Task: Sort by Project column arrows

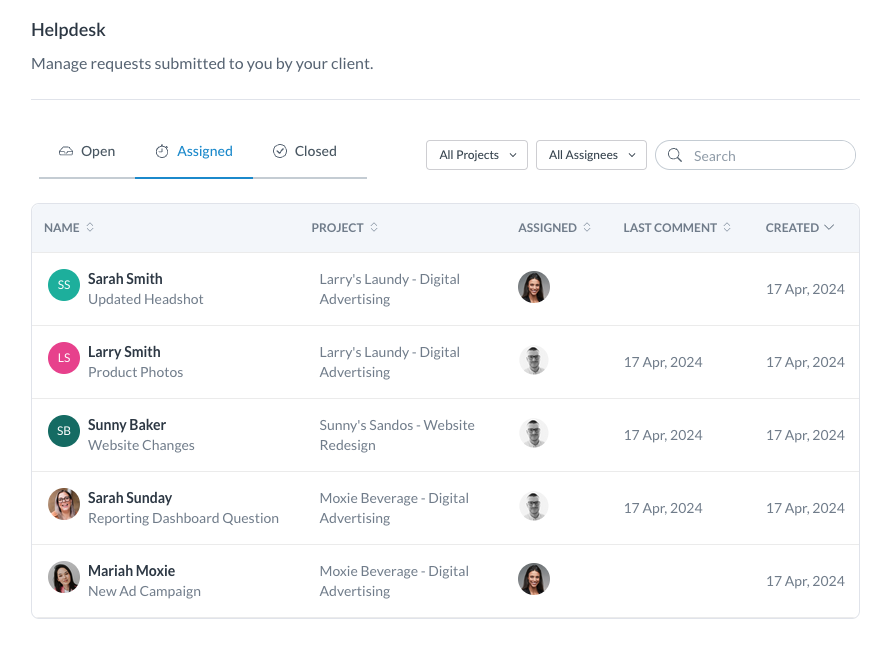Action: (374, 227)
